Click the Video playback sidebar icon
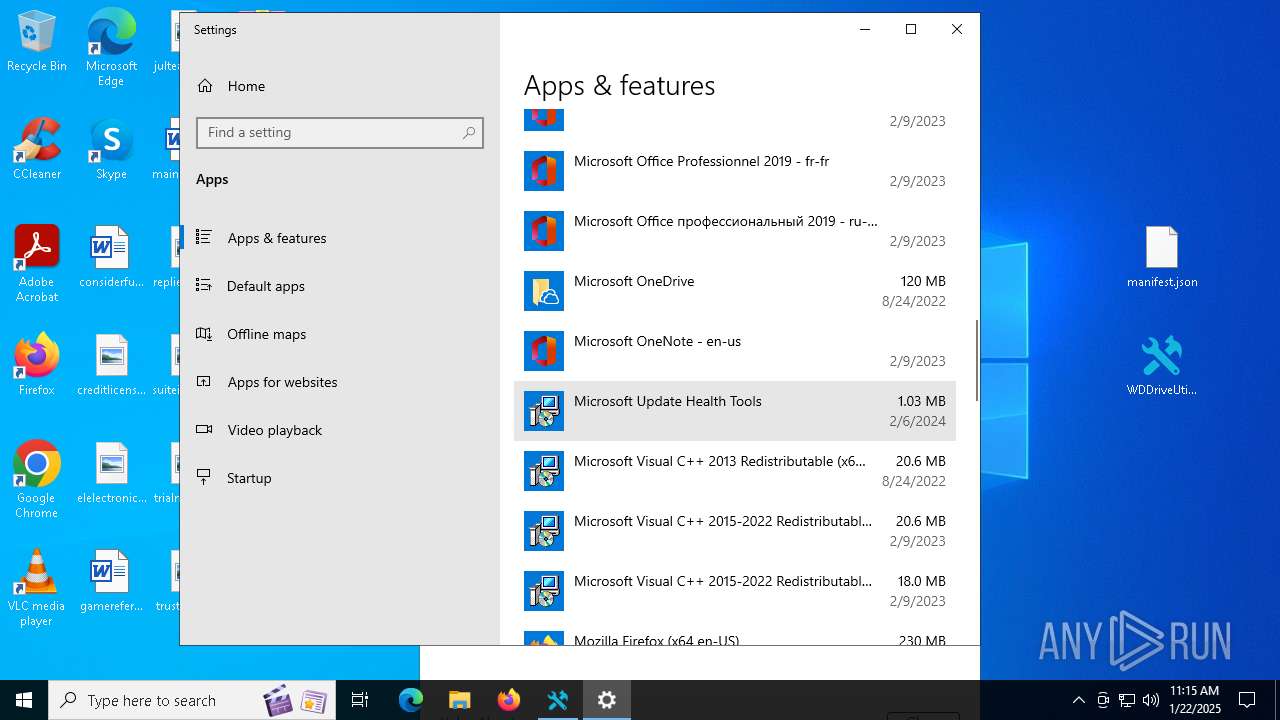1280x720 pixels. point(204,429)
